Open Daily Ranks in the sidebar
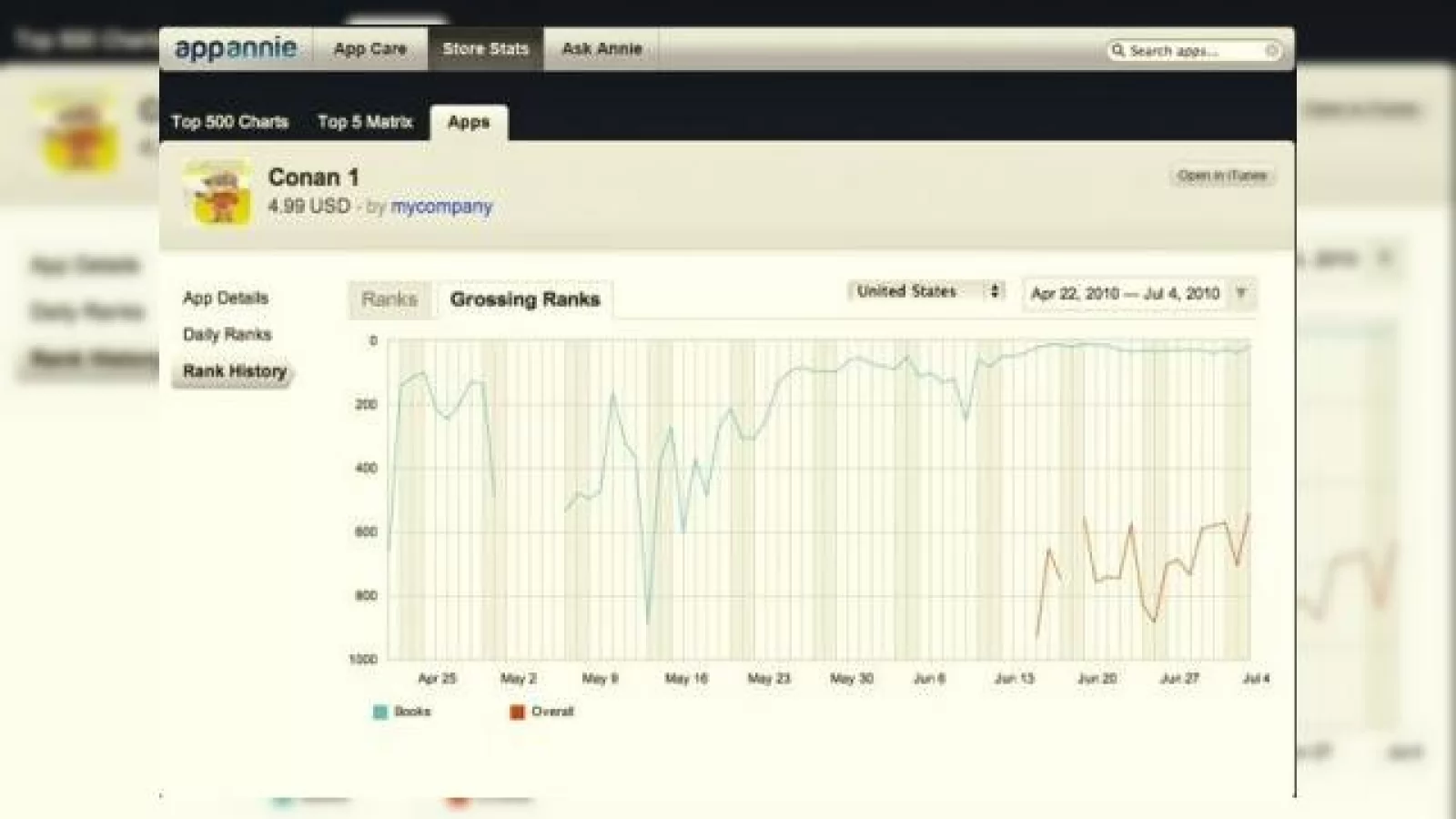 point(227,335)
